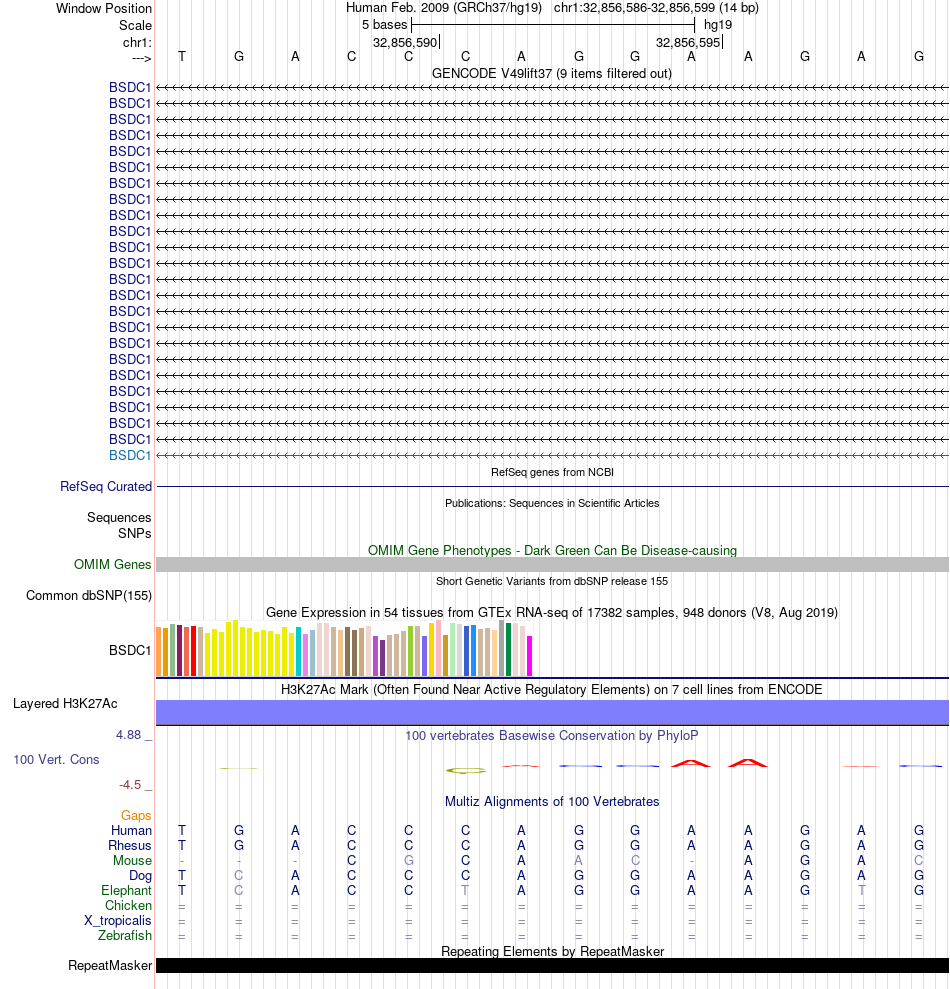Click the Window Position track label
950x989 pixels.
[103, 9]
